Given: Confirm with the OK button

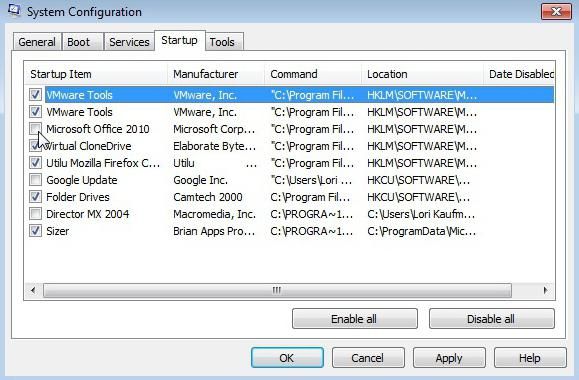Looking at the screenshot, I should [287, 357].
